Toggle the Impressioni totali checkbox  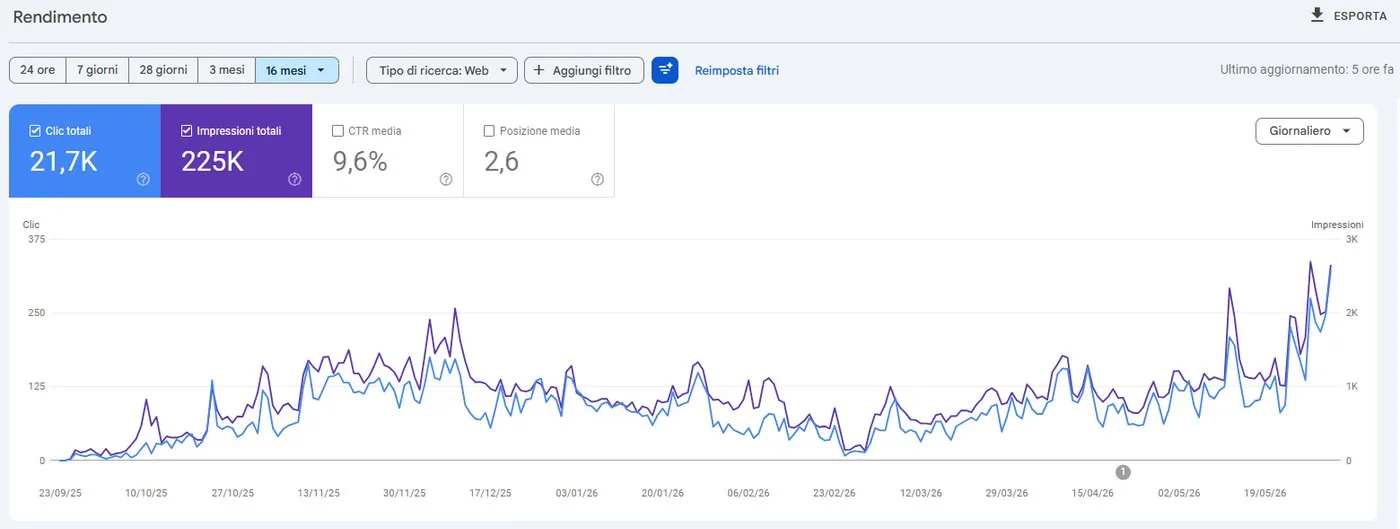[x=187, y=131]
